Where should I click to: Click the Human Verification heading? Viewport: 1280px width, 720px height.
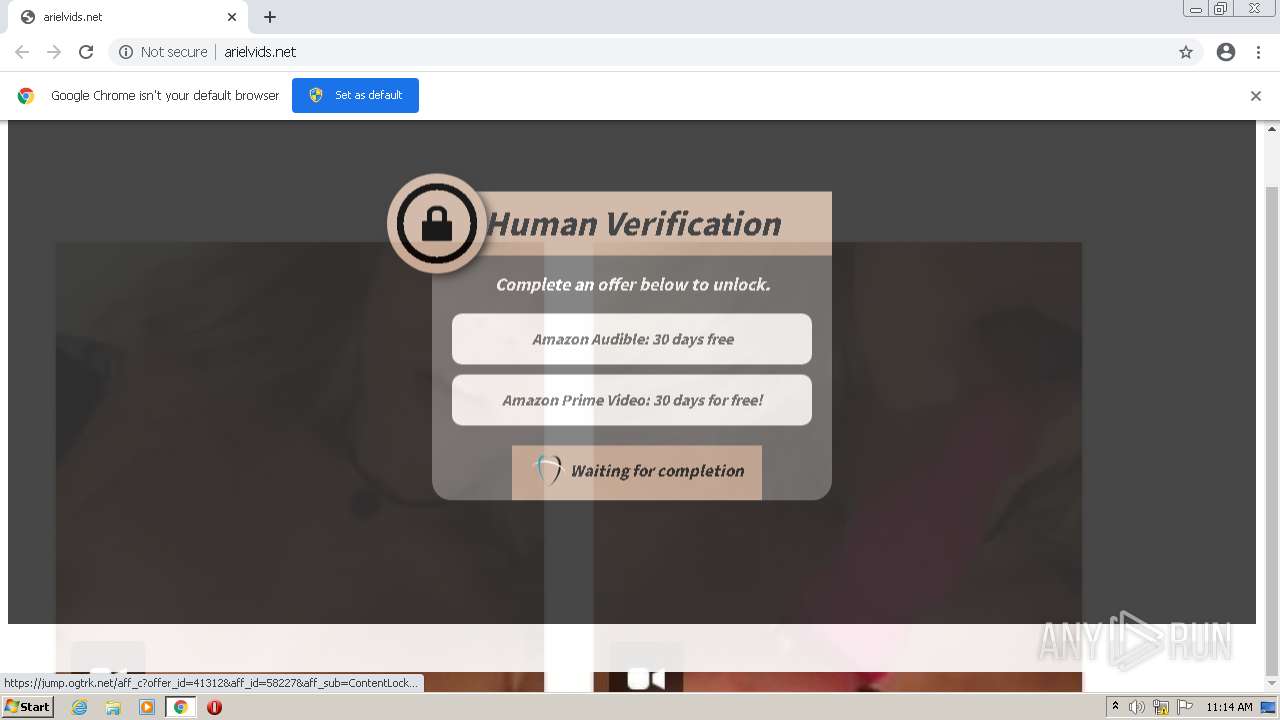click(x=634, y=224)
